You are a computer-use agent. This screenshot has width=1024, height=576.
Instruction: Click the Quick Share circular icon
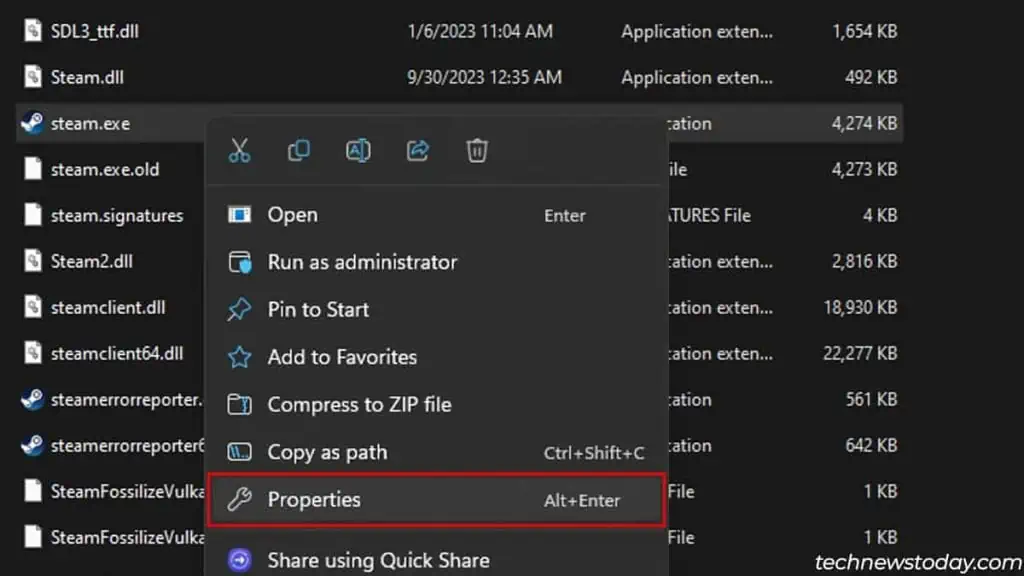[x=239, y=560]
